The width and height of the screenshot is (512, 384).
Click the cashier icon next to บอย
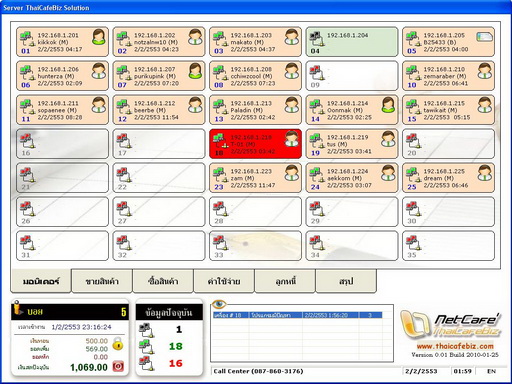coord(18,308)
